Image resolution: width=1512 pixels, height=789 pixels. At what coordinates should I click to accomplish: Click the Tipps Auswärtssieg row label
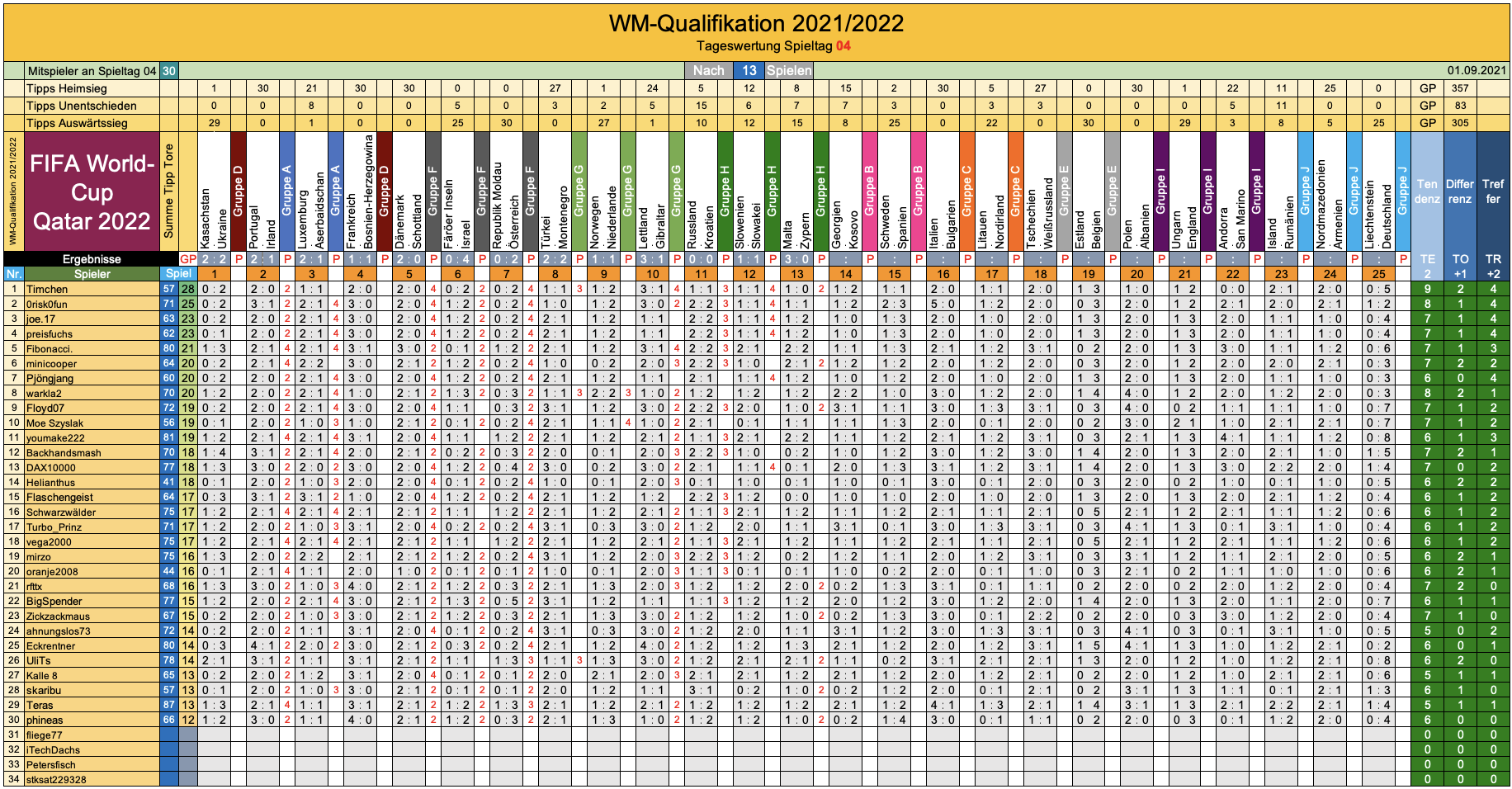coord(77,123)
